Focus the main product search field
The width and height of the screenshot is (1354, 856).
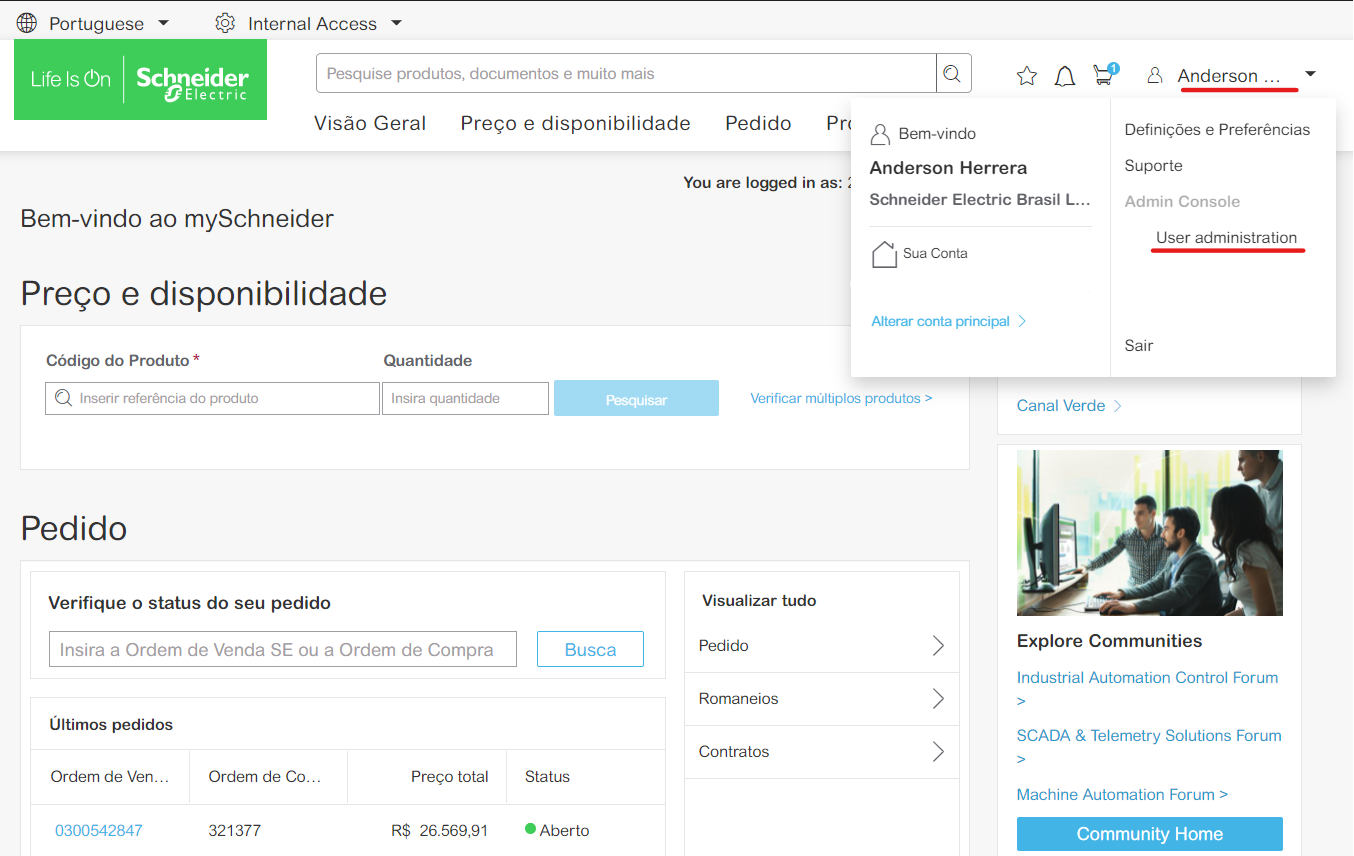pos(626,73)
